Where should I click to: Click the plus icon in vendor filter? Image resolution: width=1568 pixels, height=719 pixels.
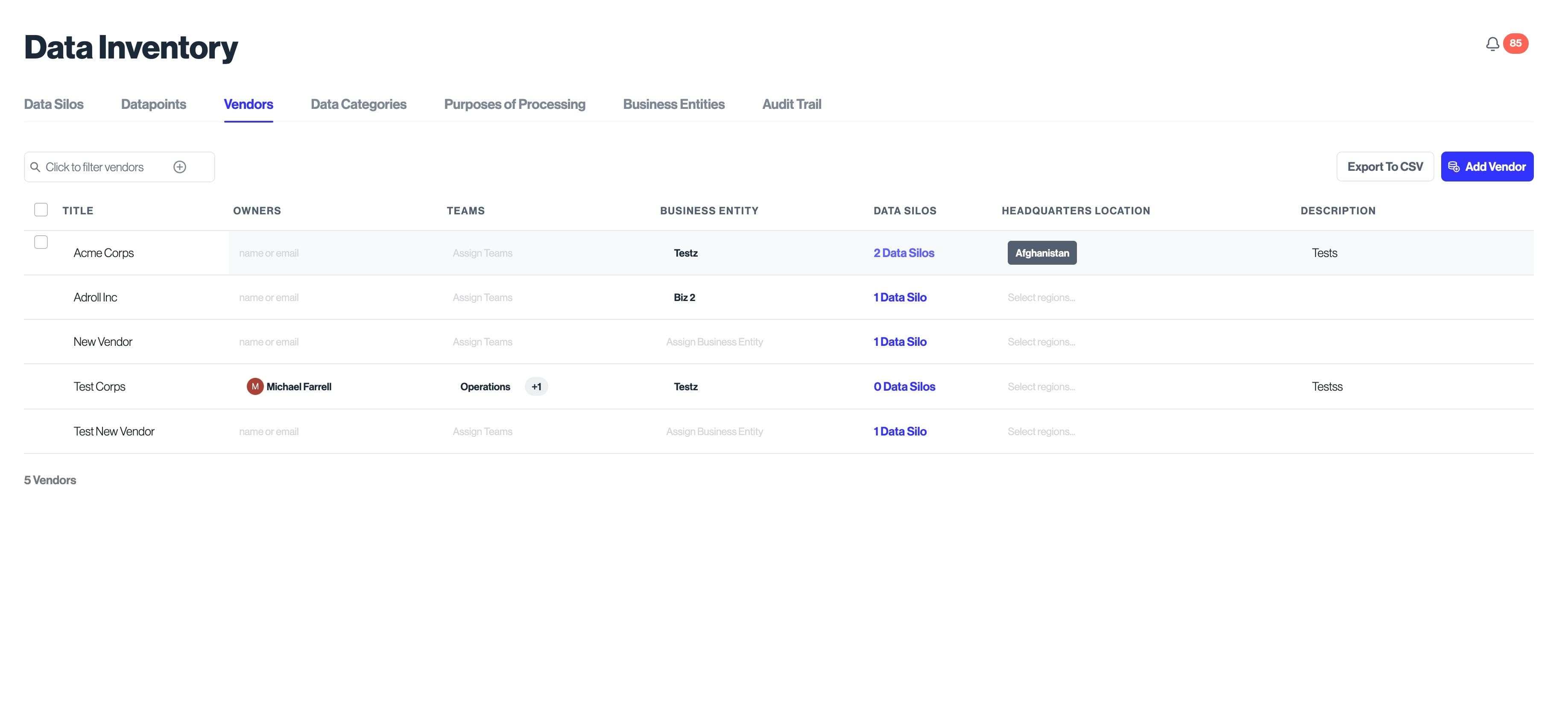(x=180, y=167)
